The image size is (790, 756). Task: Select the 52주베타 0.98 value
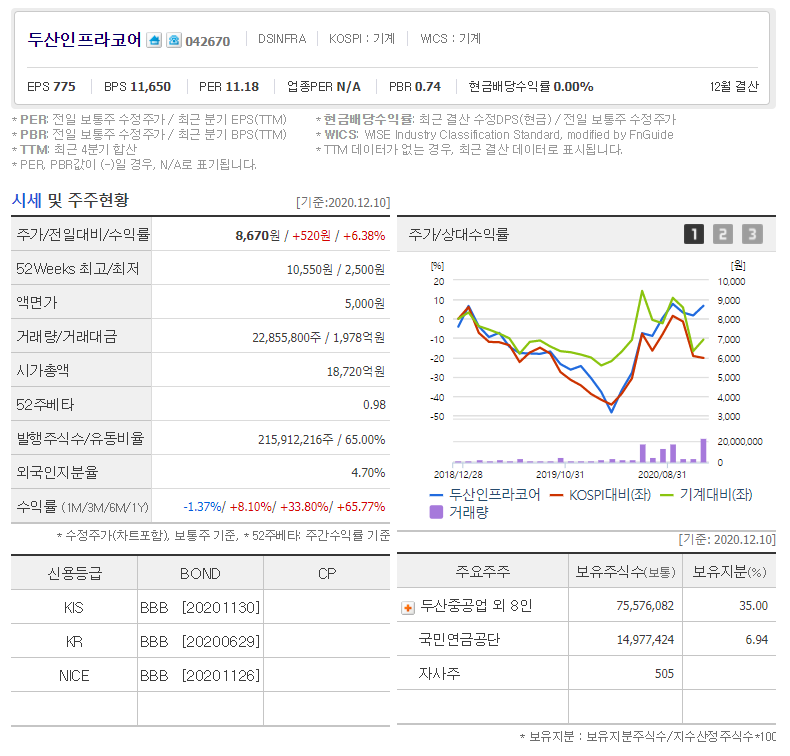[x=374, y=405]
